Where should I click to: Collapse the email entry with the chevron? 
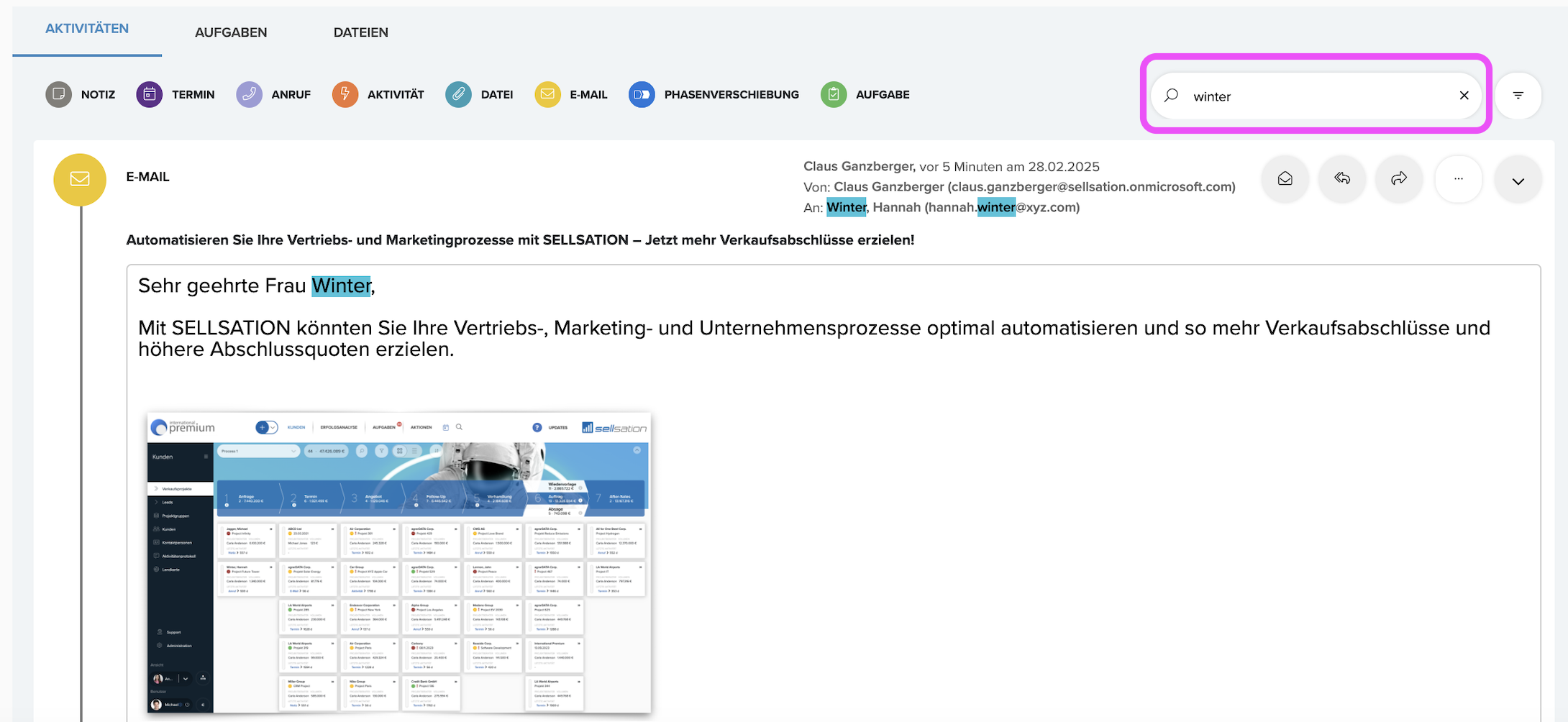coord(1518,180)
